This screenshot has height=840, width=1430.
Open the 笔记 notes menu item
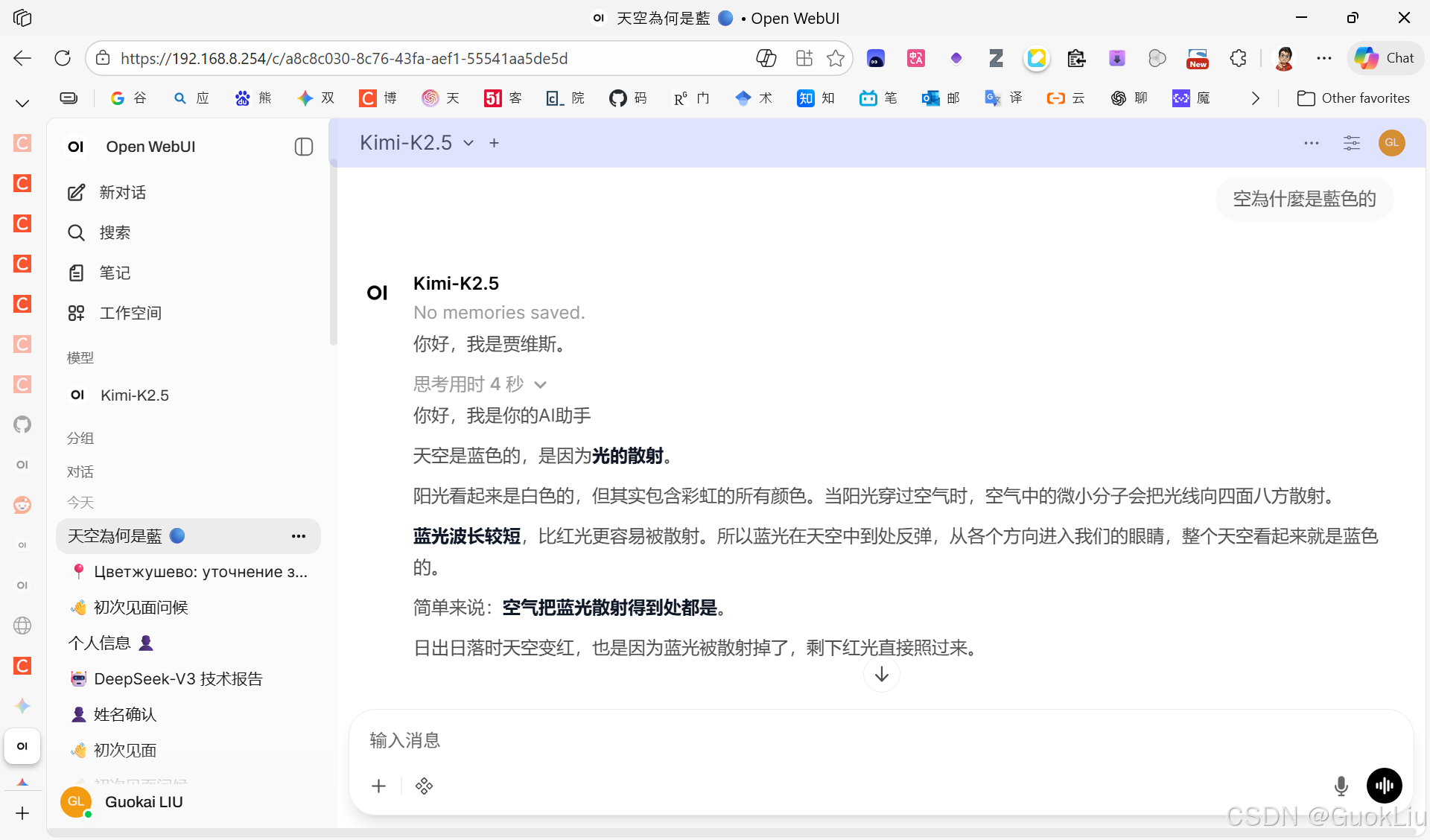pos(115,273)
